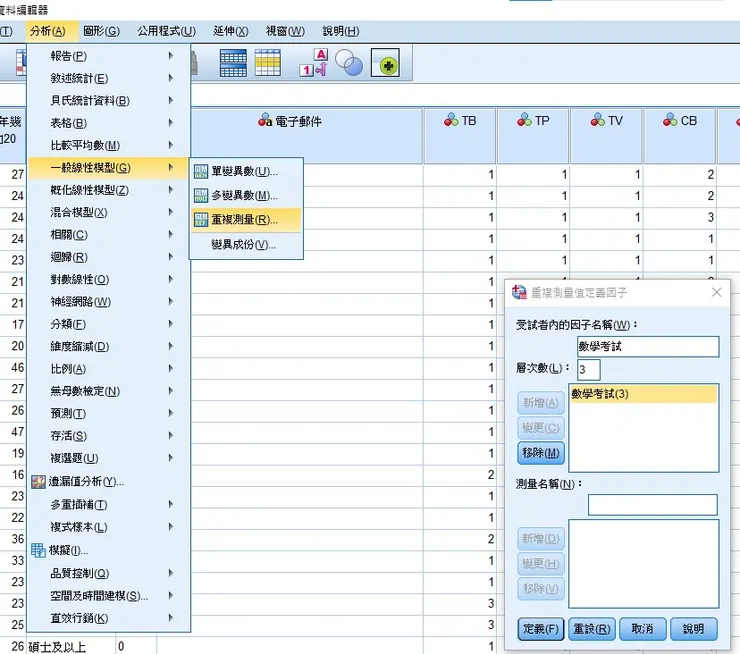This screenshot has height=654, width=740.
Task: Select 多重插補(T) menu item
Action: click(109, 505)
